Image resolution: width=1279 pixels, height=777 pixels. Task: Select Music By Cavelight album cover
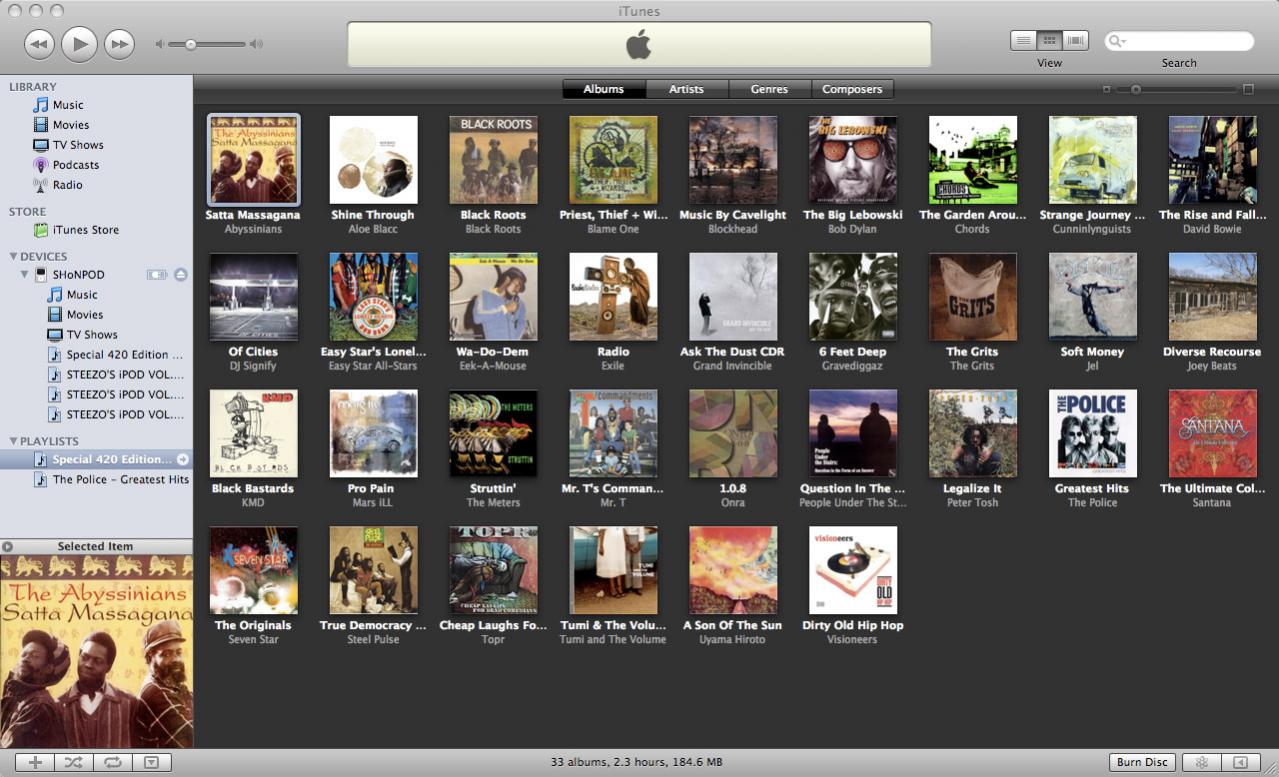click(x=733, y=160)
